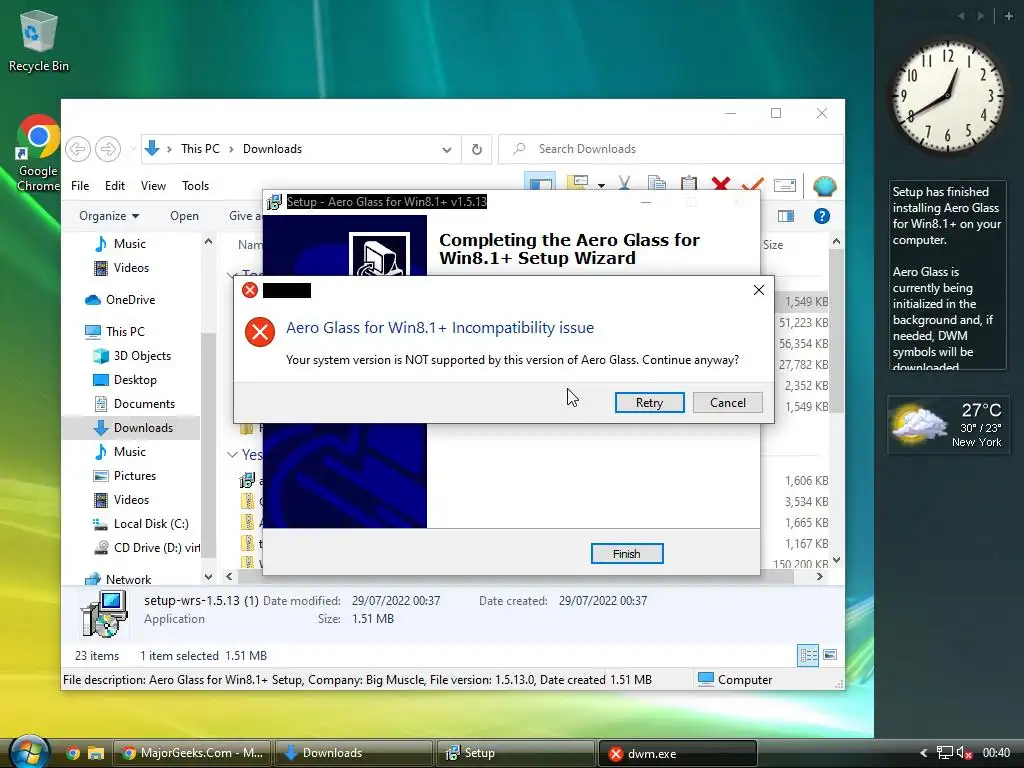Switch to large thumbnails view icon
Viewport: 1024px width, 768px height.
pos(830,655)
